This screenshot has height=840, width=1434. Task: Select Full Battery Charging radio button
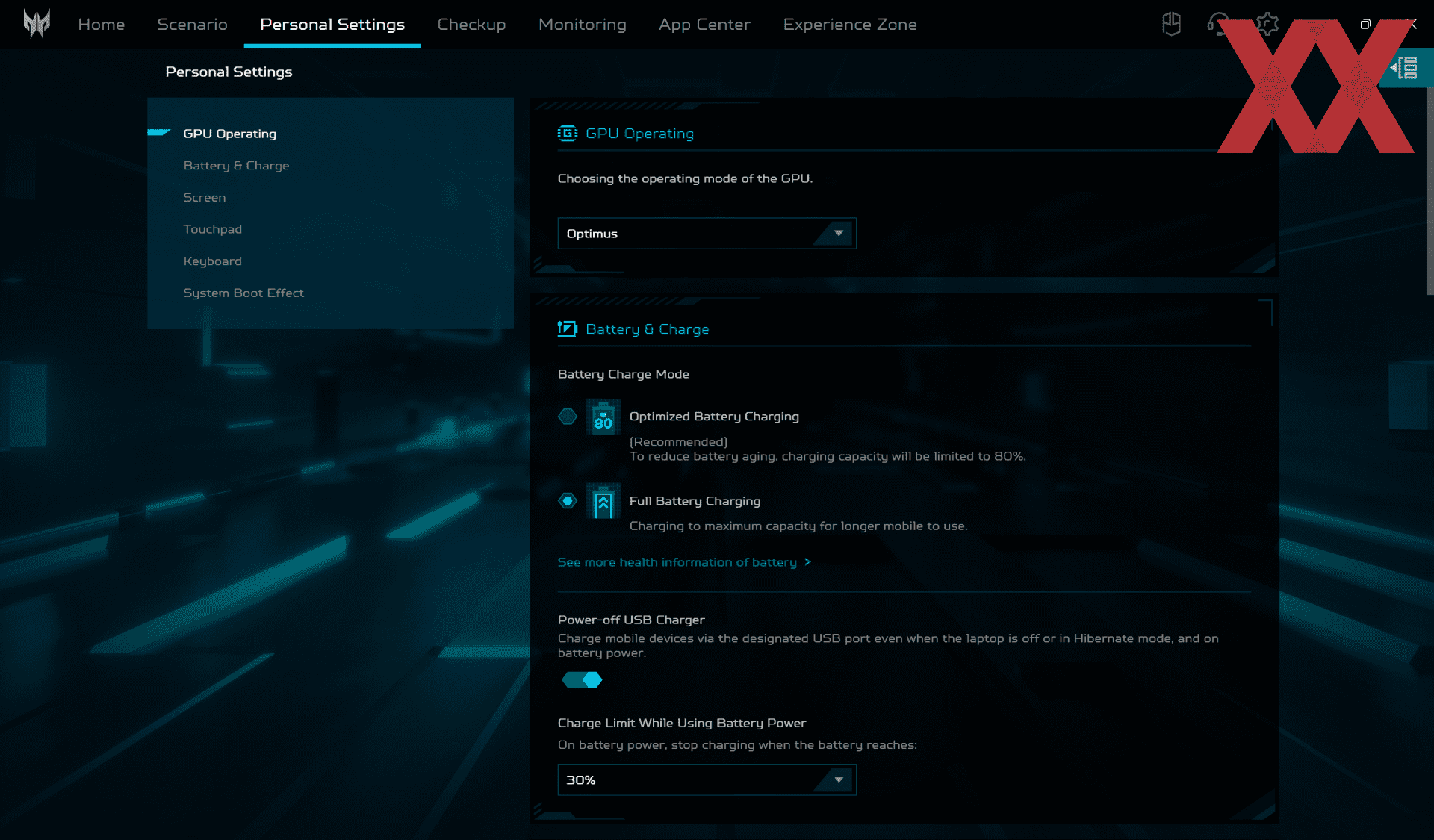(568, 501)
